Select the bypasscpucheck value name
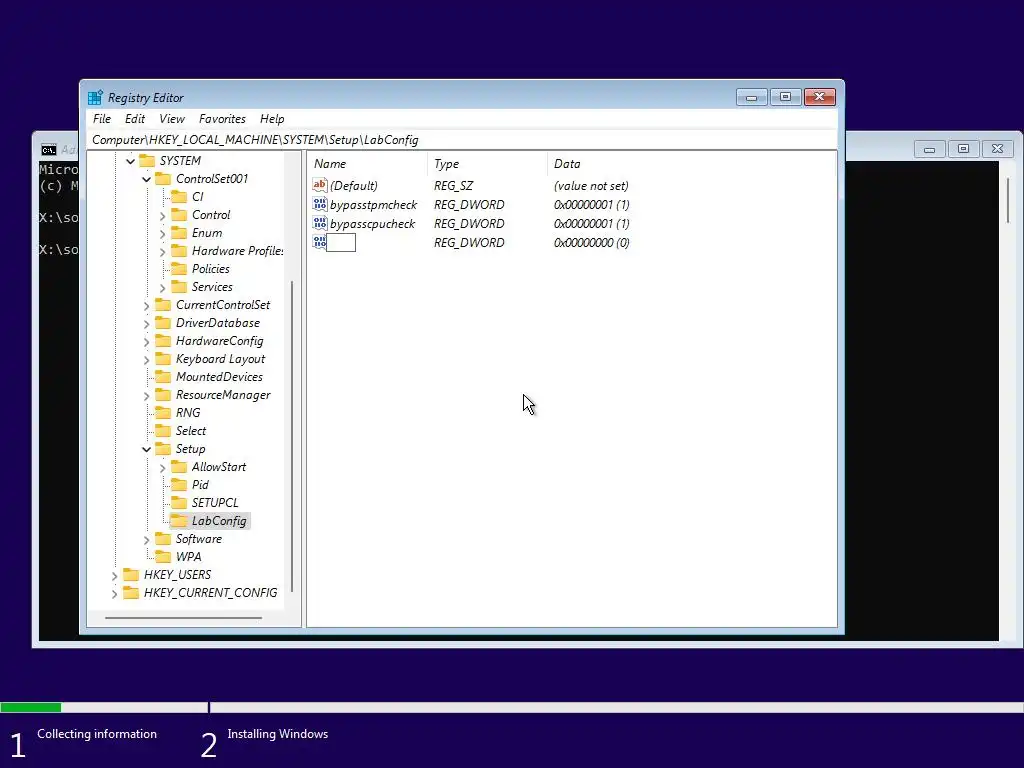The height and width of the screenshot is (768, 1024). coord(372,224)
